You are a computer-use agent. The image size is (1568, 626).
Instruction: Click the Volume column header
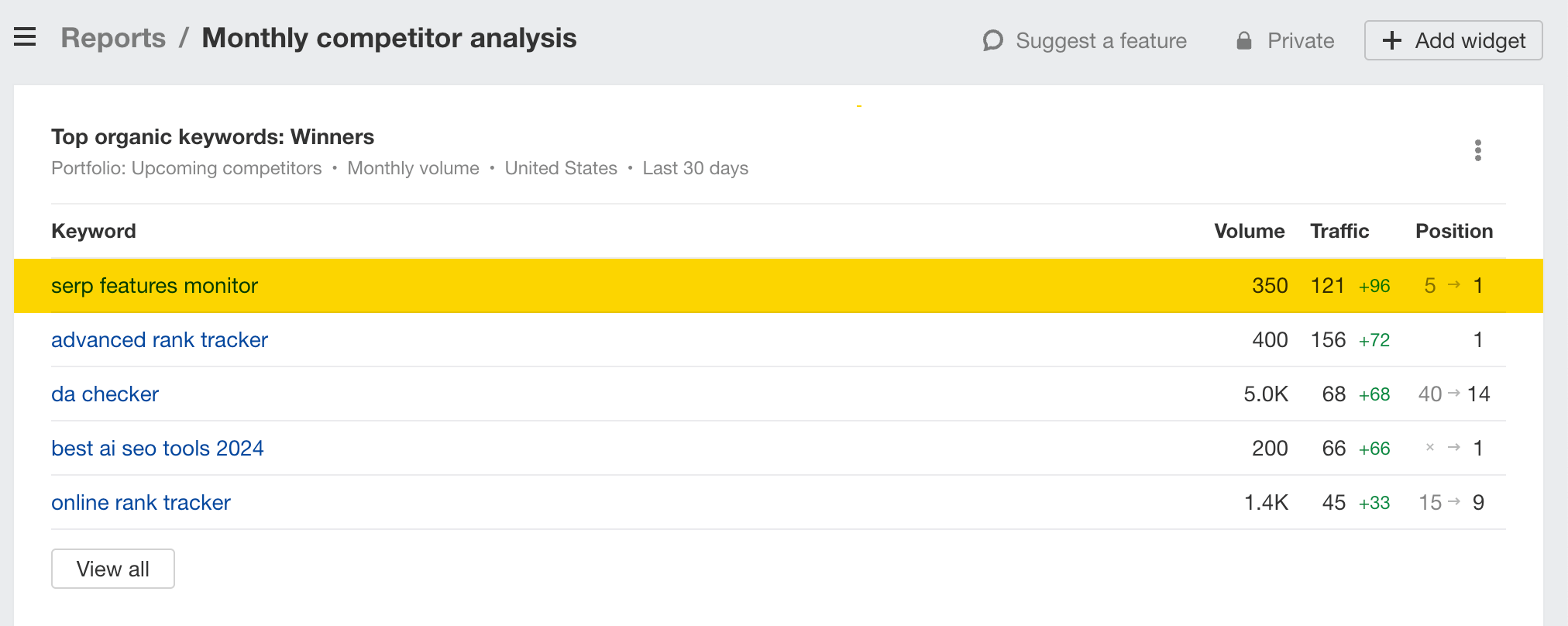pyautogui.click(x=1249, y=231)
